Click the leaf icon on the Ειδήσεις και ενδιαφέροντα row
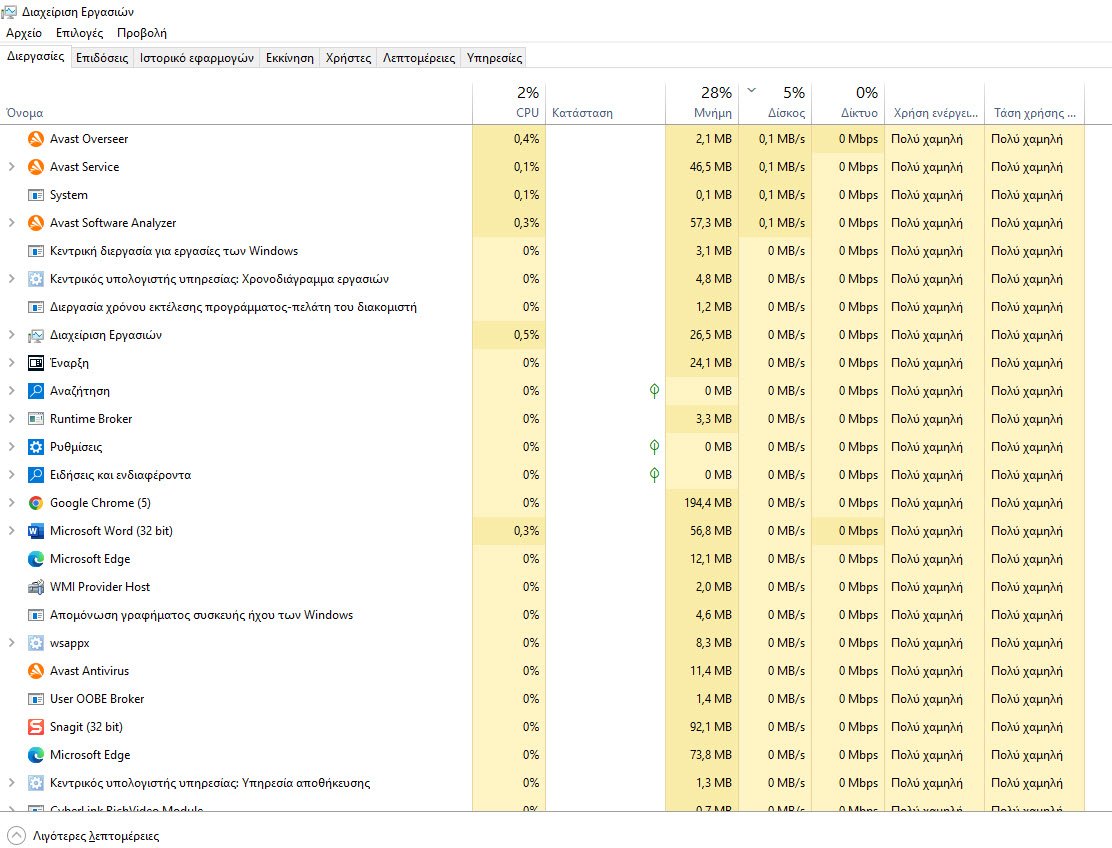Viewport: 1112px width, 848px height. click(x=655, y=475)
